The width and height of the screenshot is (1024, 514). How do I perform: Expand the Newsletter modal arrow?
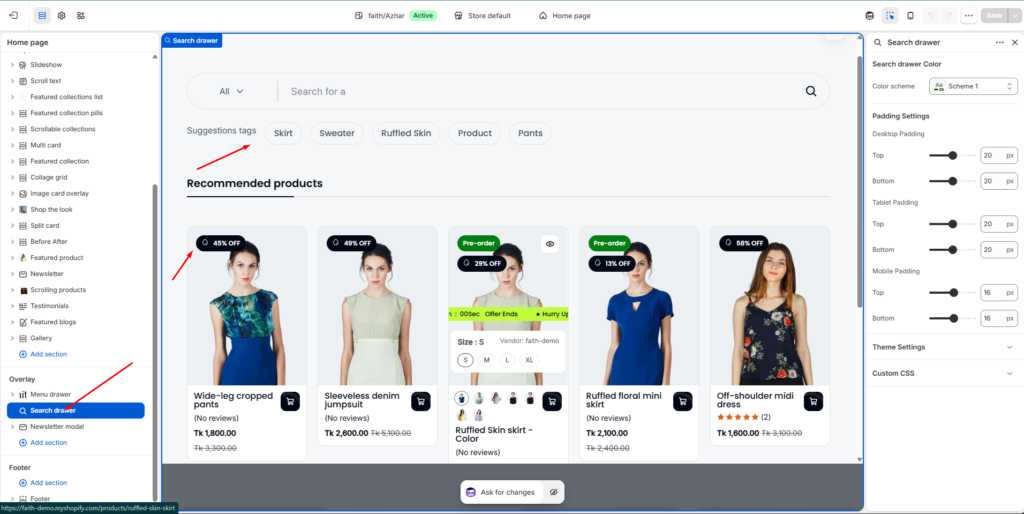point(12,426)
